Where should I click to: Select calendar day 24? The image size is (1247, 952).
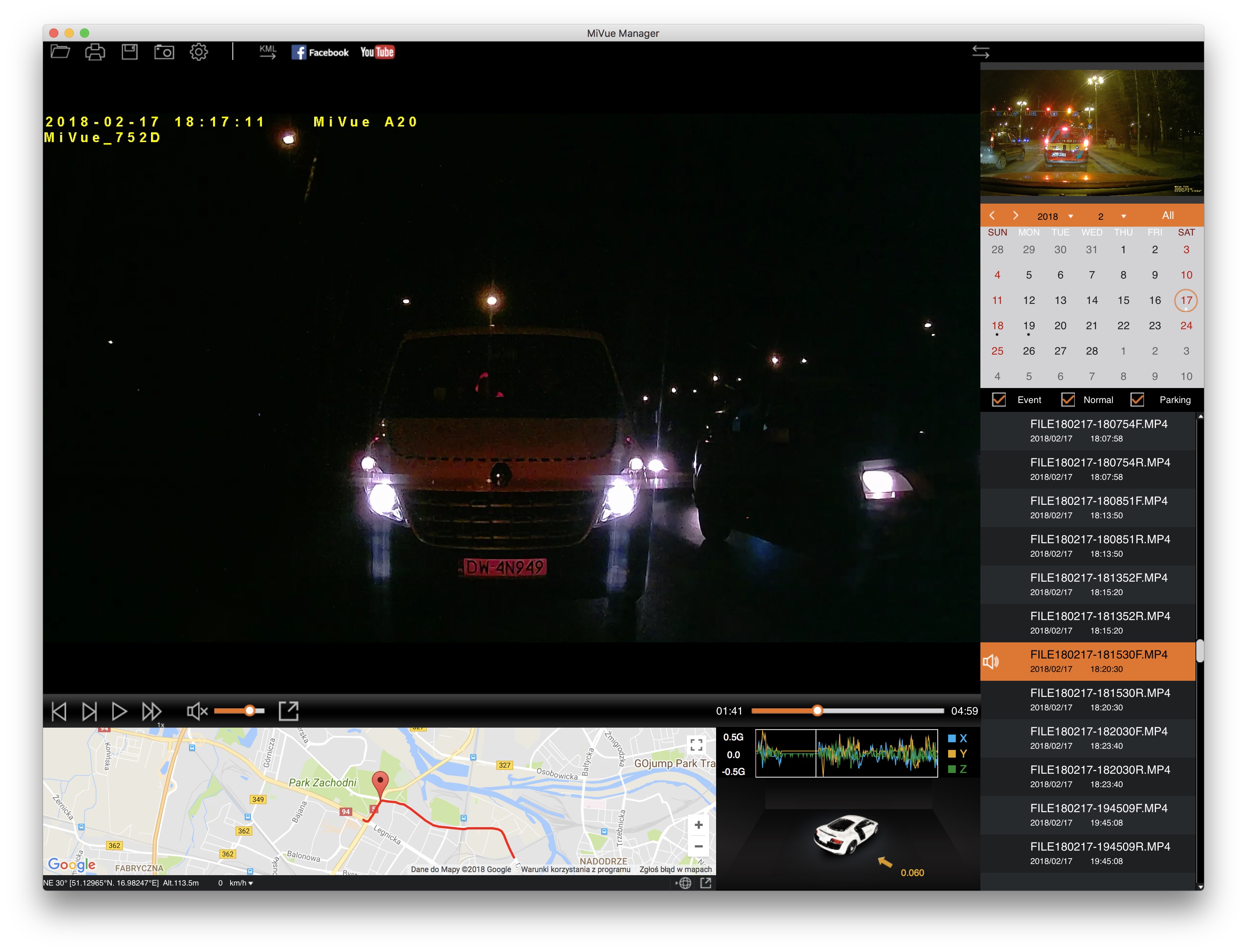[x=1186, y=326]
